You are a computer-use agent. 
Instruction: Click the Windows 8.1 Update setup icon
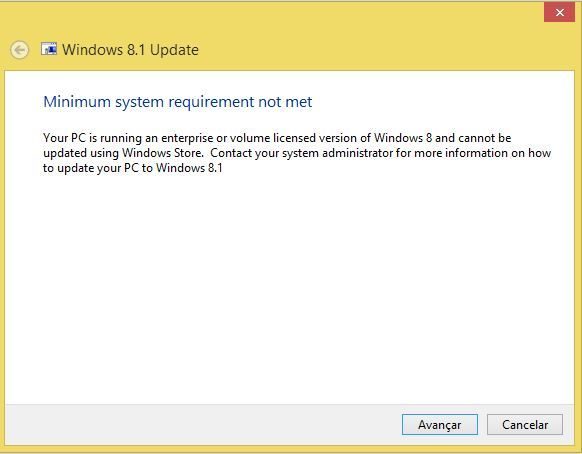click(49, 49)
